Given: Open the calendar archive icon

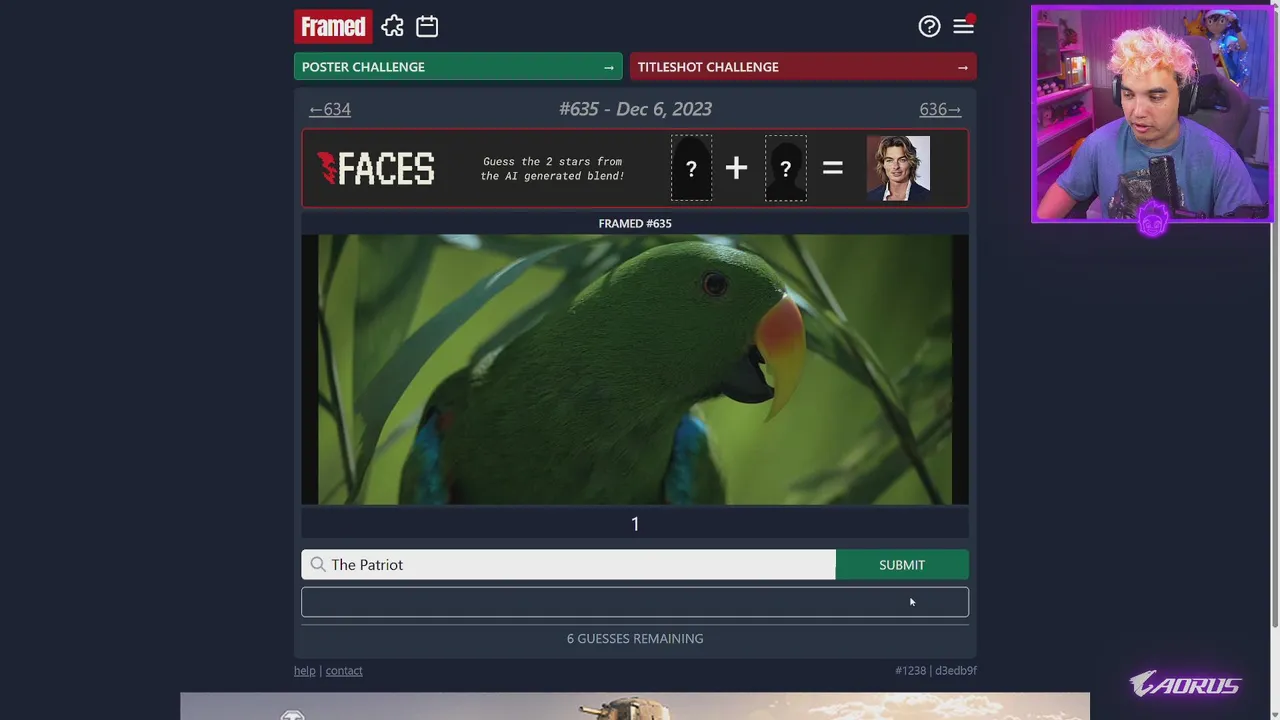Looking at the screenshot, I should (427, 27).
